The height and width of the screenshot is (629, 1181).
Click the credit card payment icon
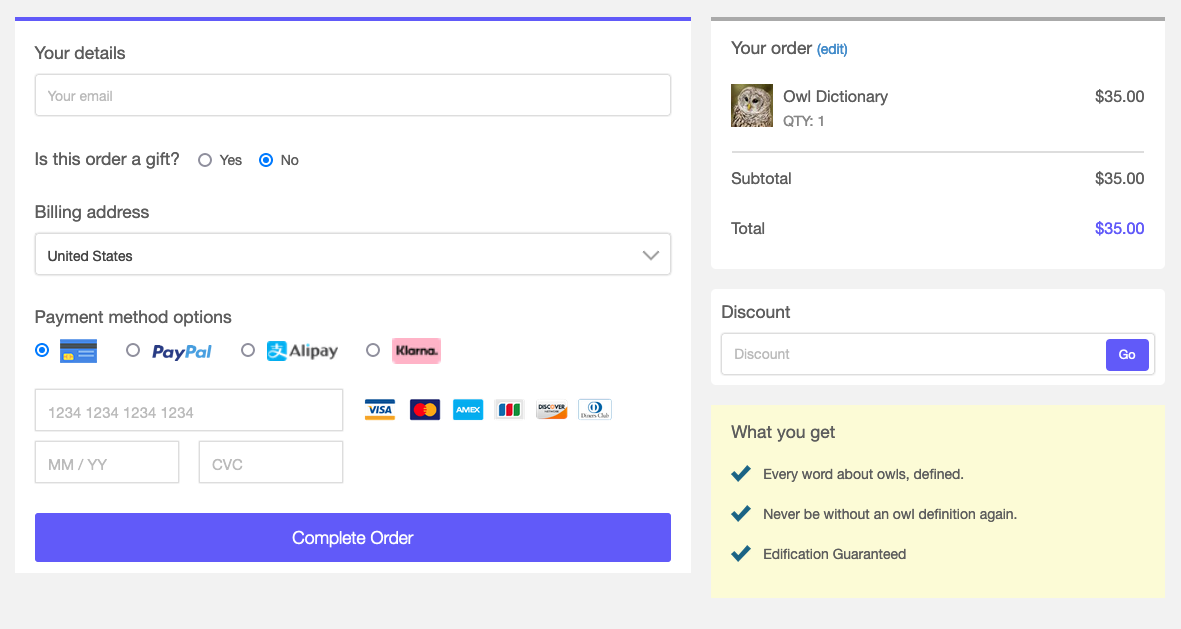tap(78, 351)
